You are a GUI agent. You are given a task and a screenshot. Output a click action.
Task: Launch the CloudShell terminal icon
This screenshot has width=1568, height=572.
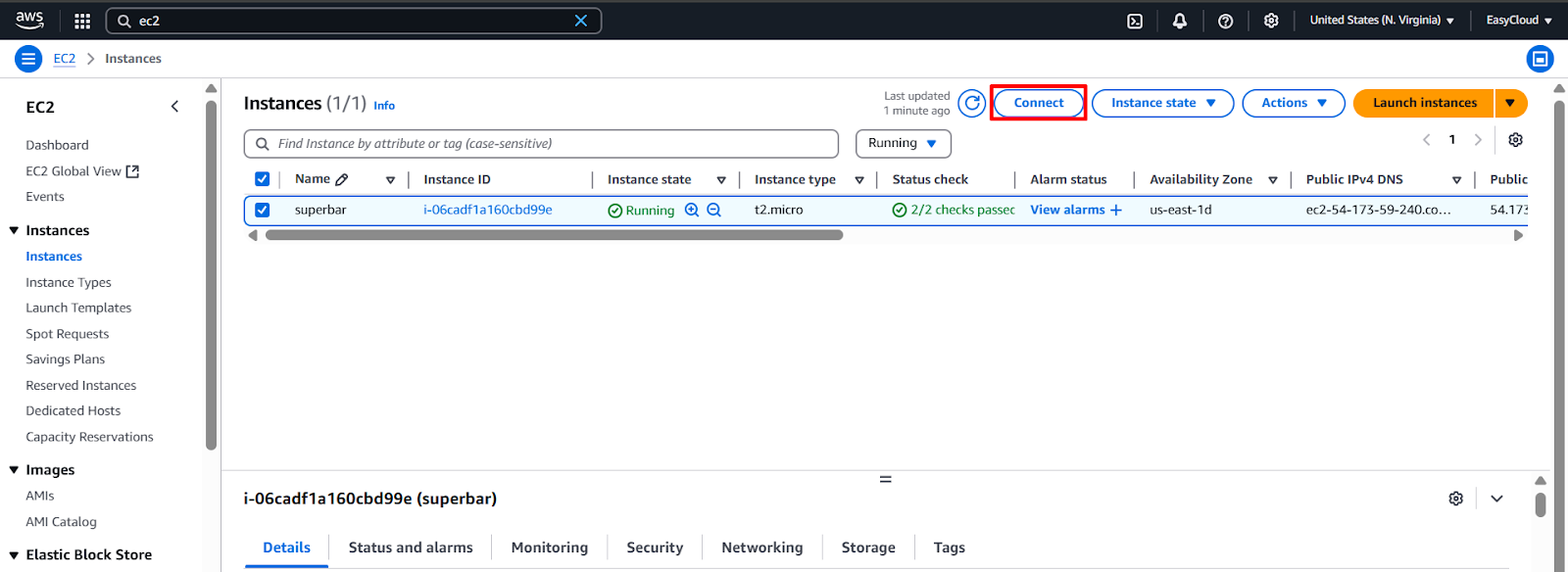tap(1135, 21)
